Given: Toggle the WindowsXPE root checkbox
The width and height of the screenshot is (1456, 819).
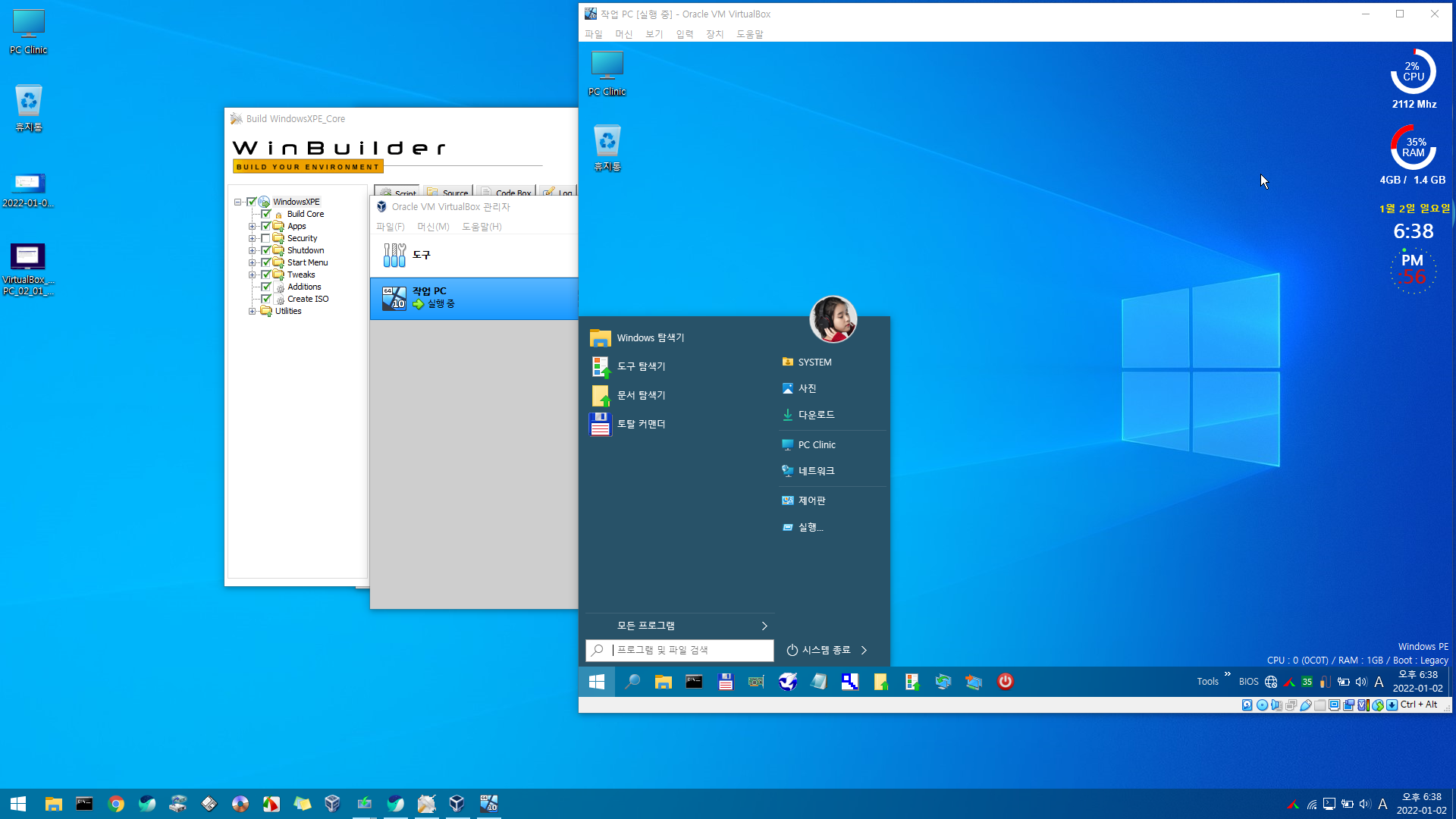Looking at the screenshot, I should pyautogui.click(x=252, y=202).
